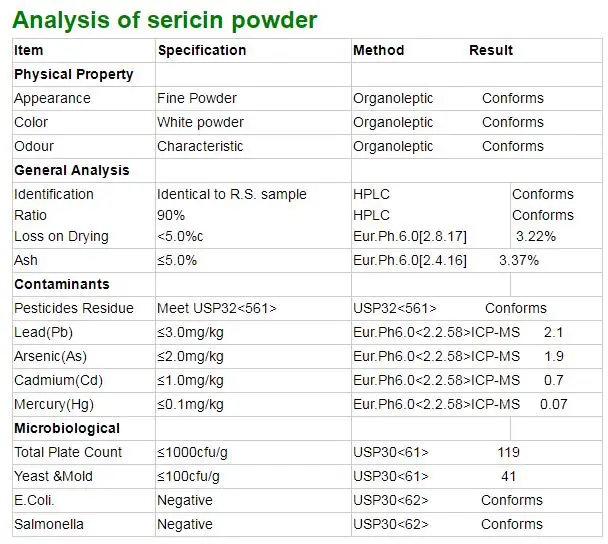Image resolution: width=608 pixels, height=544 pixels.
Task: Click the Total Plate Count result 119
Action: point(508,452)
